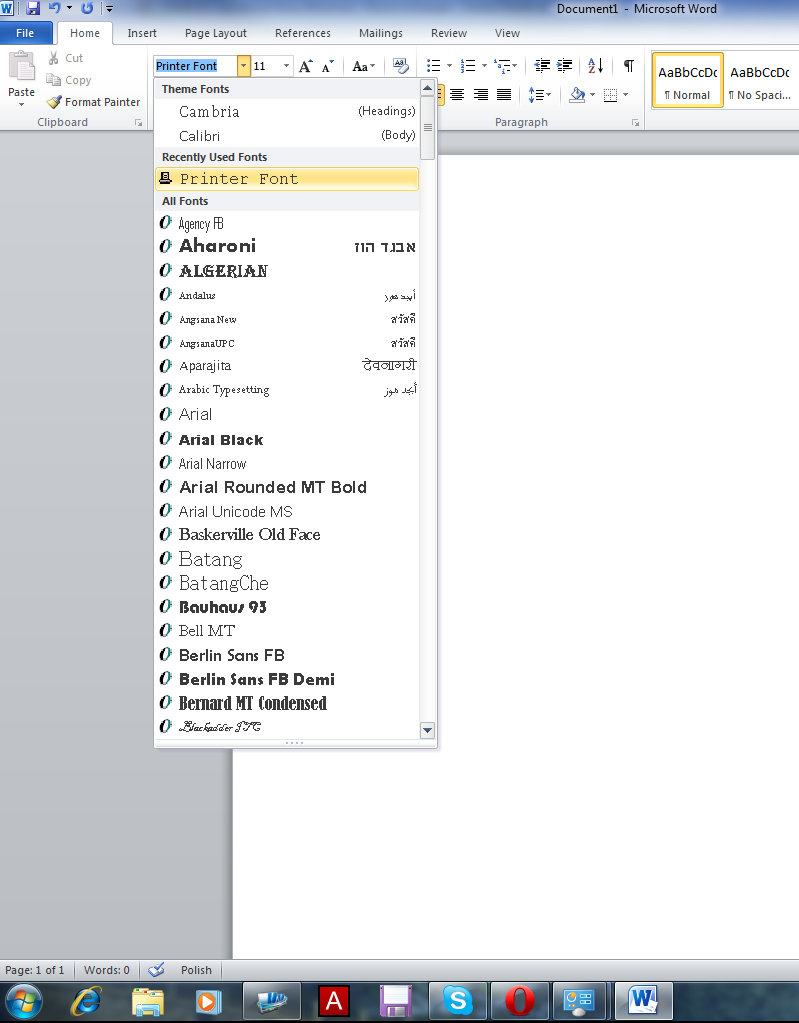Image resolution: width=799 pixels, height=1023 pixels.
Task: Toggle Justify text alignment
Action: pyautogui.click(x=504, y=95)
